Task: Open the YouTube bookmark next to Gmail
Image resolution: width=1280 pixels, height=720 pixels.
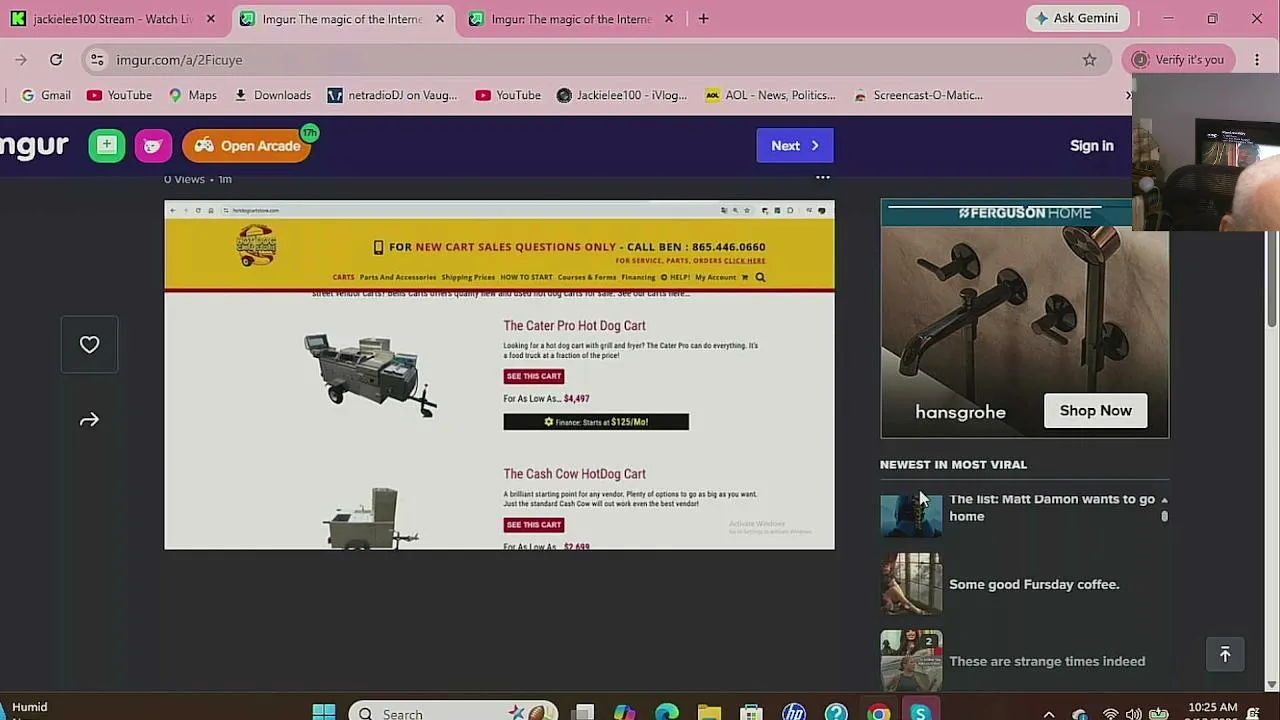Action: point(119,95)
